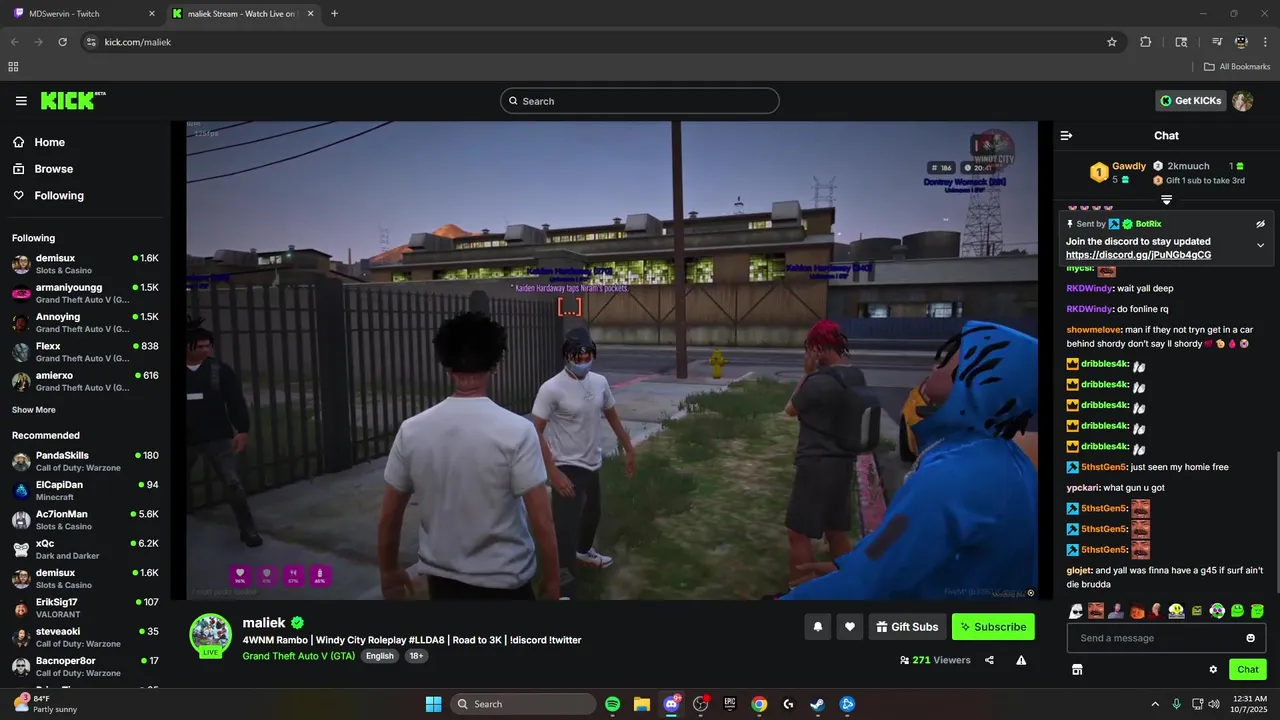Open demisux channel under Following

pos(85,264)
